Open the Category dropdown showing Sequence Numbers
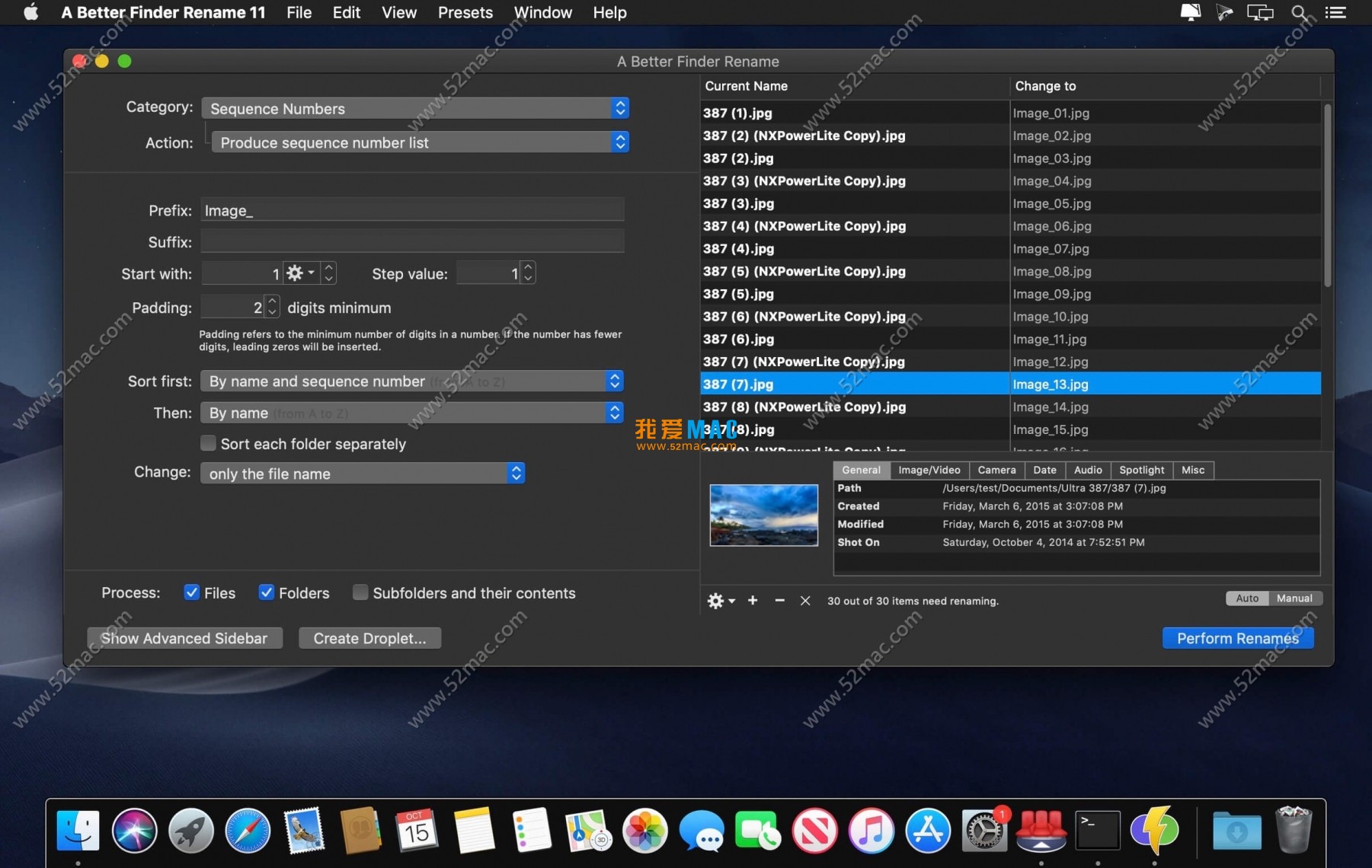 tap(415, 108)
